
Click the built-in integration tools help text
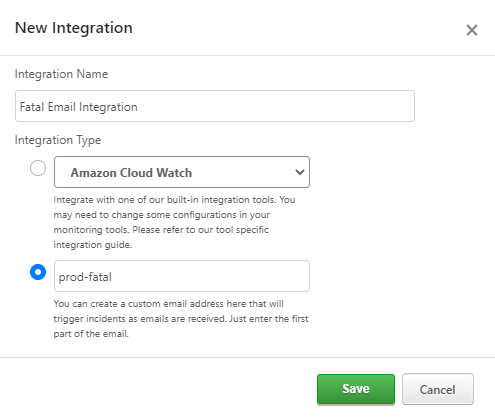pyautogui.click(x=174, y=222)
